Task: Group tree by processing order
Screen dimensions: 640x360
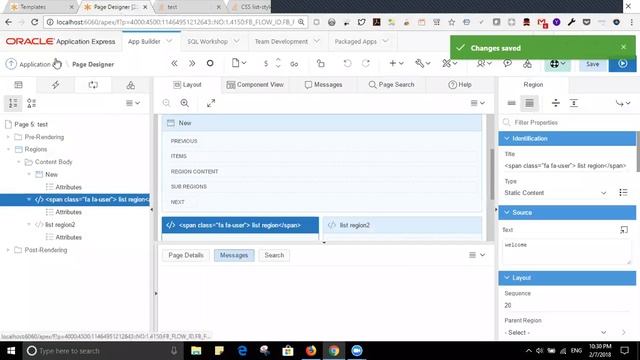Action: tap(13, 103)
